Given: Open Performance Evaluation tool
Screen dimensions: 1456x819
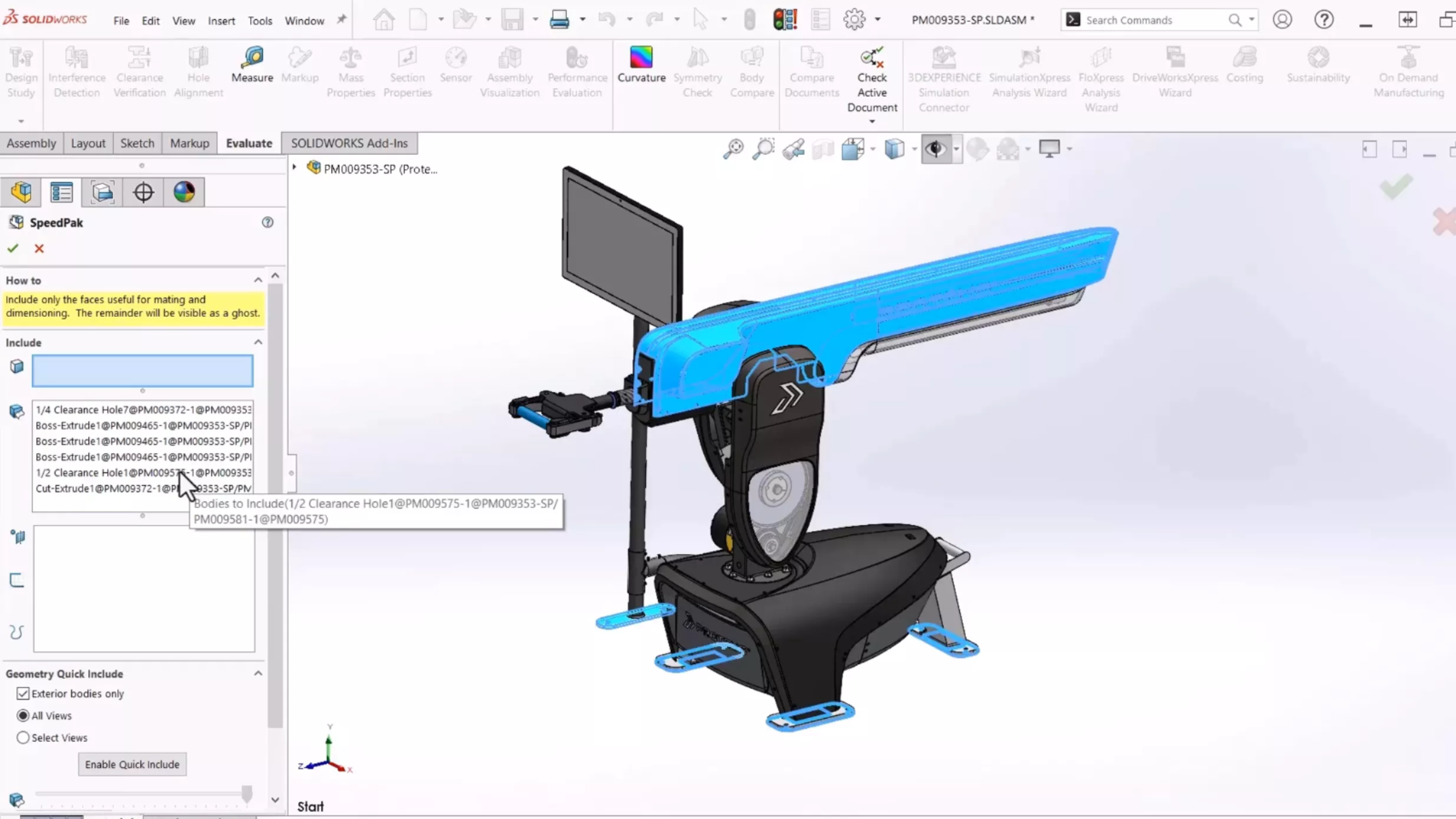Looking at the screenshot, I should pyautogui.click(x=577, y=72).
